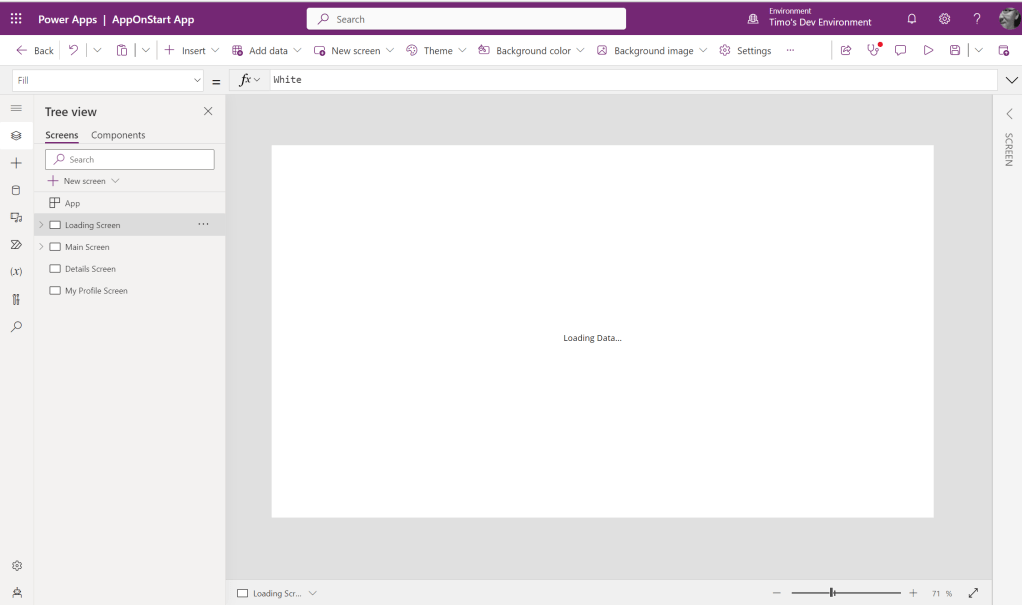Click the fit-to-window expand icon
The height and width of the screenshot is (605, 1022).
point(973,593)
